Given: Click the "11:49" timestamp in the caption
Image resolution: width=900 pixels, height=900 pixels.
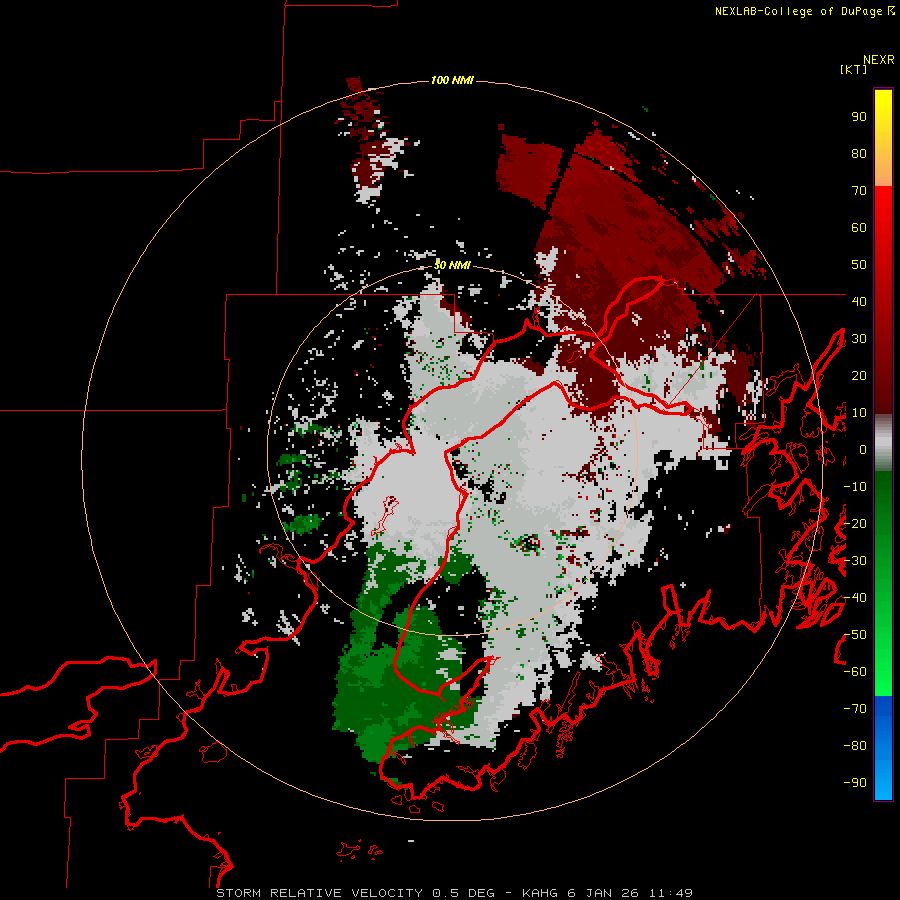Looking at the screenshot, I should coord(670,893).
